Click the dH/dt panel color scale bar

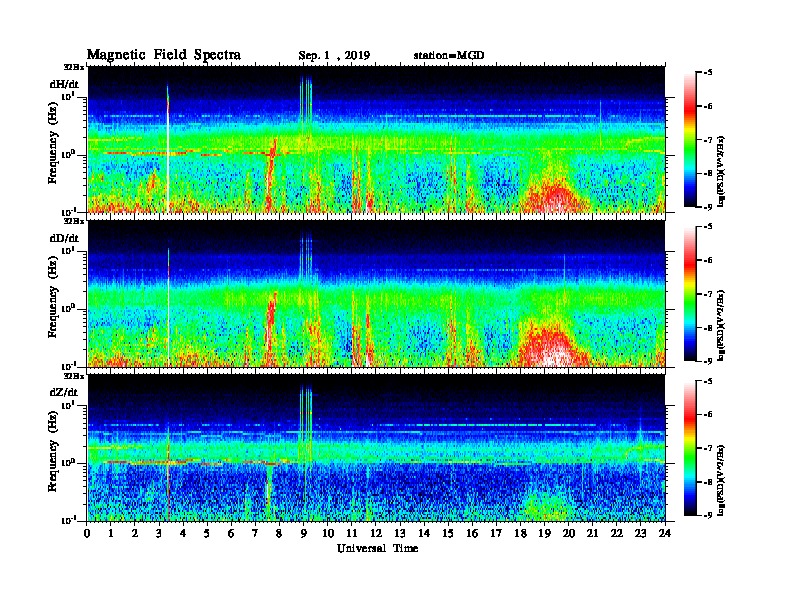690,140
